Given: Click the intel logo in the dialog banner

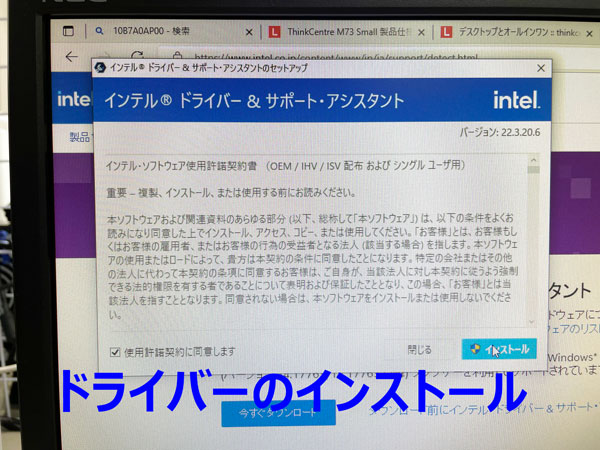Looking at the screenshot, I should (516, 100).
